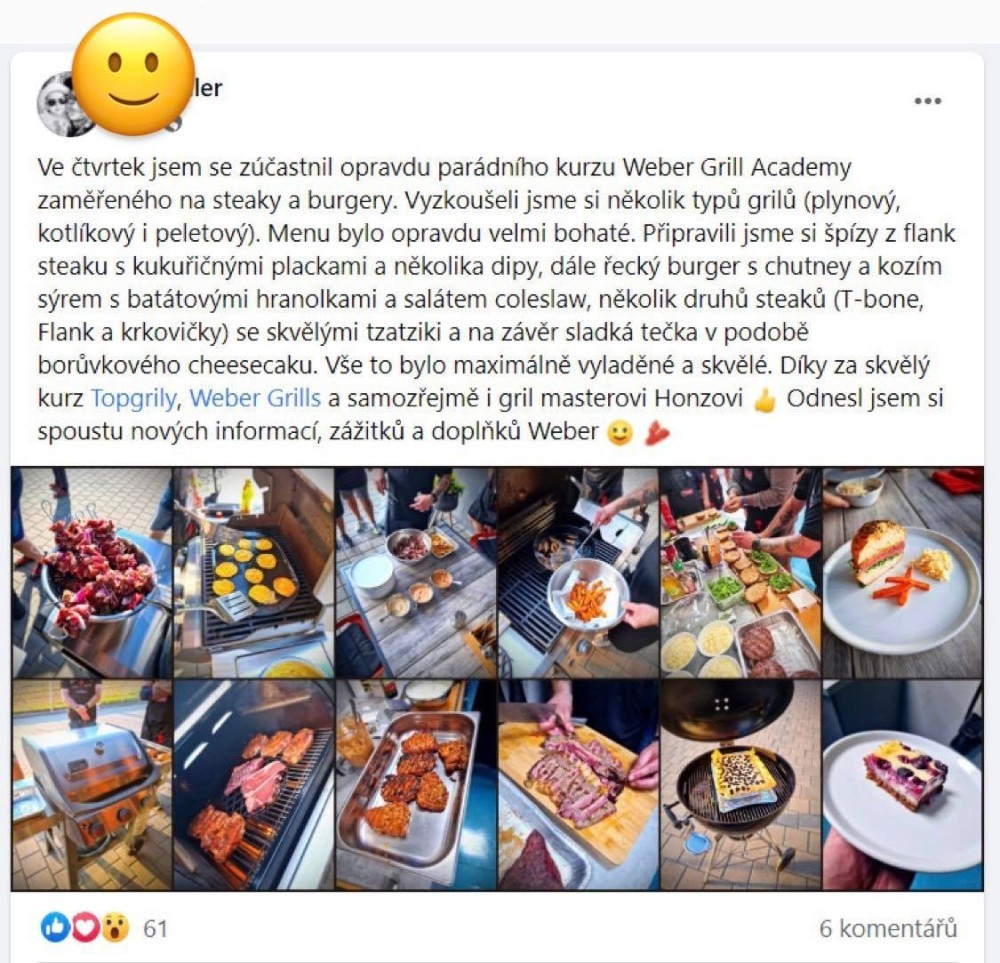Open the three-dot post options menu
This screenshot has height=963, width=1000.
(927, 101)
